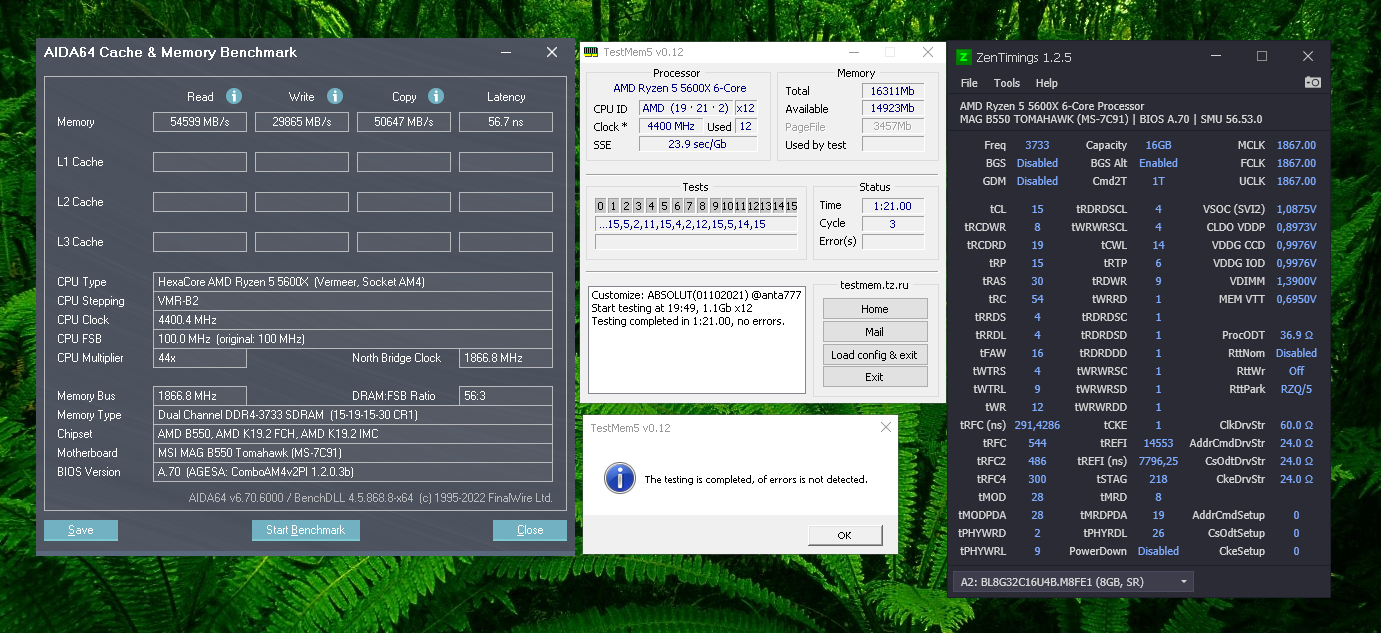The image size is (1381, 633).
Task: Click the Write info icon in AIDA64
Action: click(x=335, y=97)
